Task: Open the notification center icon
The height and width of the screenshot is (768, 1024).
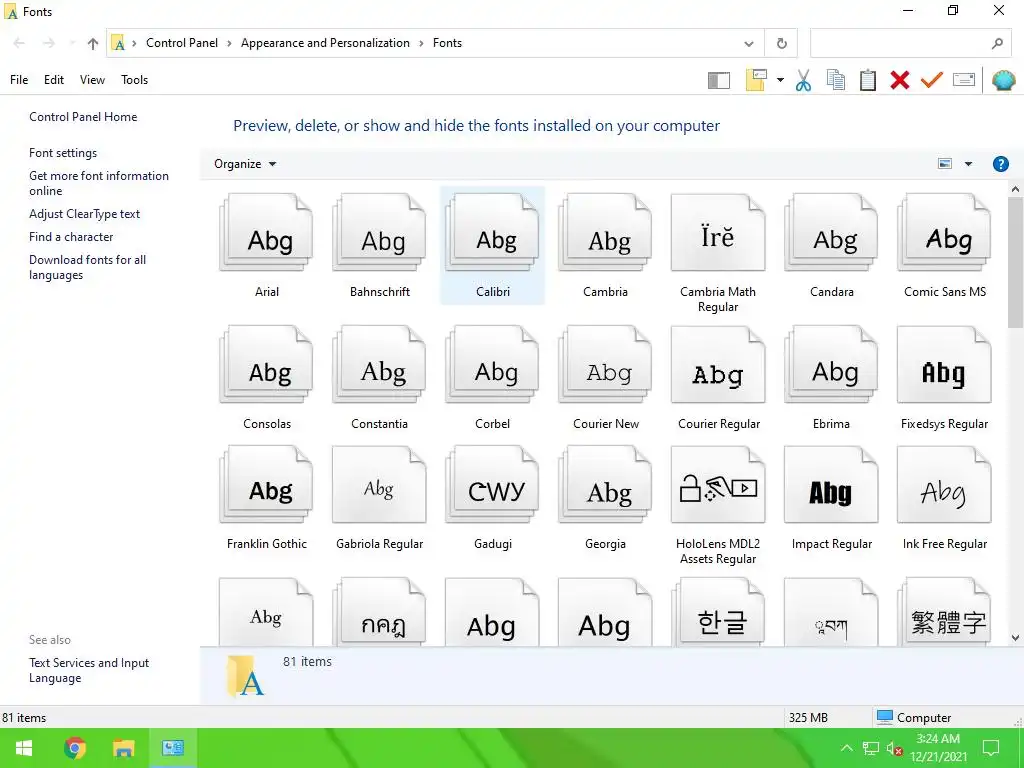Action: (x=991, y=748)
